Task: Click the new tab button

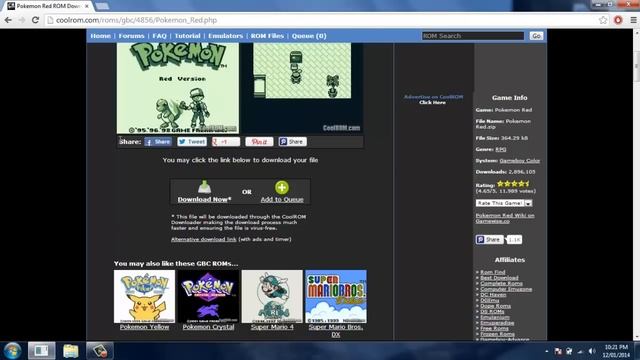Action: coord(102,6)
